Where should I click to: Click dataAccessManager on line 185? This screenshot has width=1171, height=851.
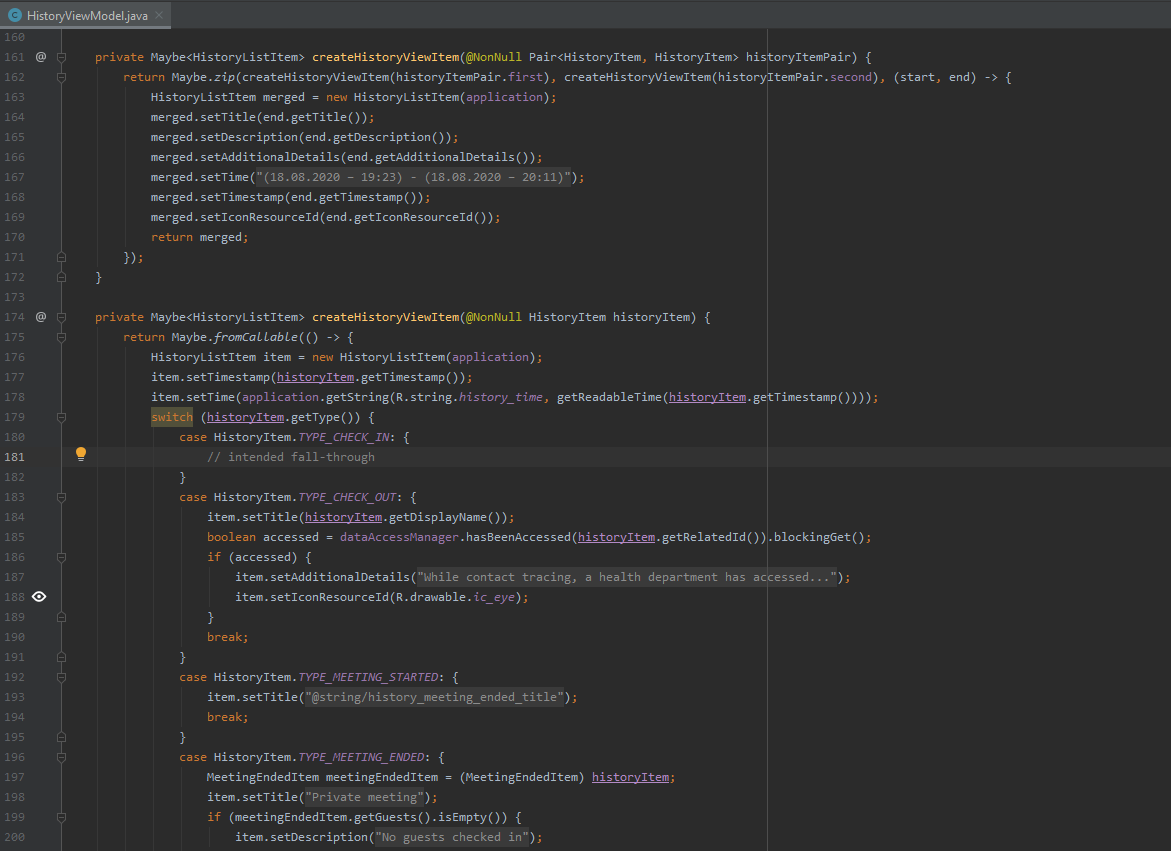tap(400, 537)
